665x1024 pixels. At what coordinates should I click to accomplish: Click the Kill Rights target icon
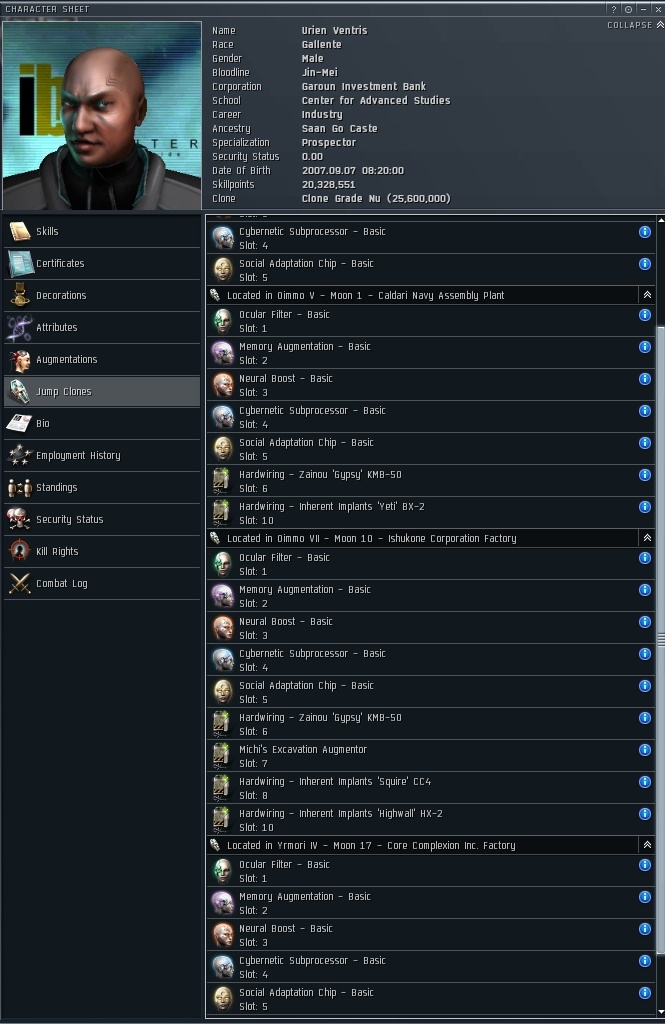20,551
